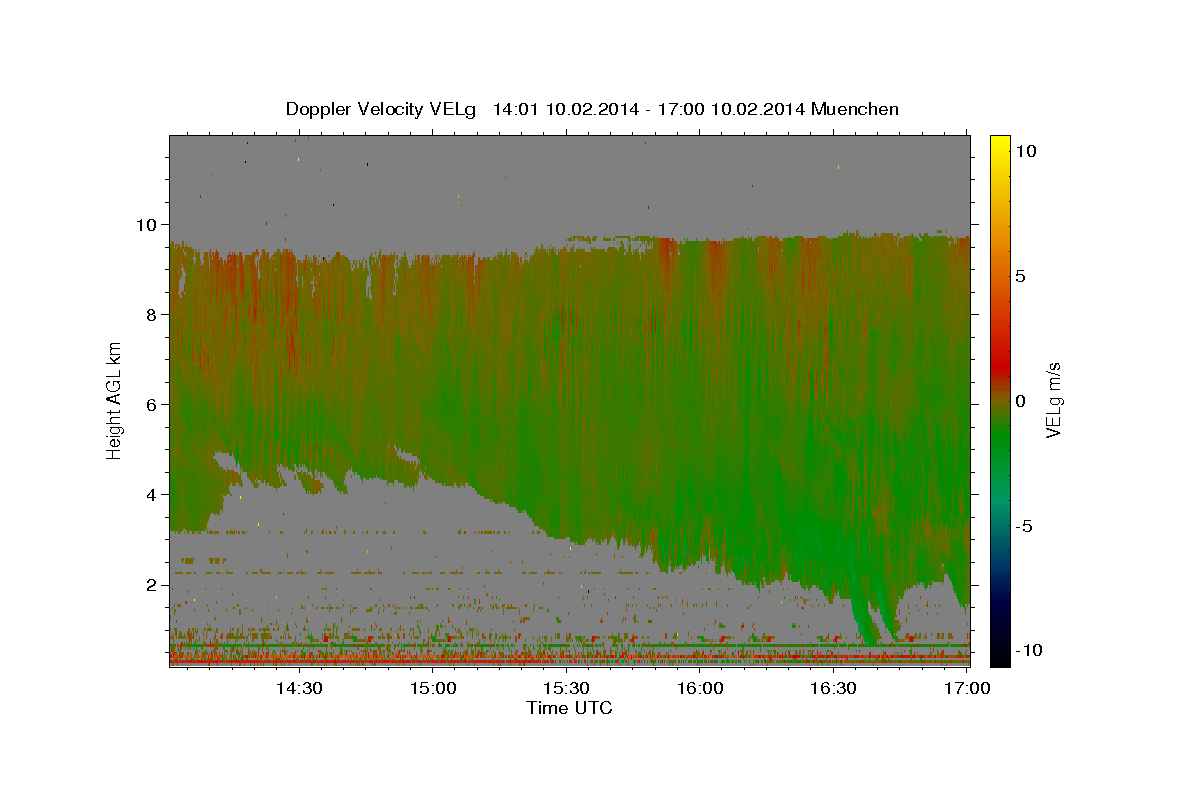Click the 15:00 time tick label
The image size is (1200, 800).
(x=433, y=688)
